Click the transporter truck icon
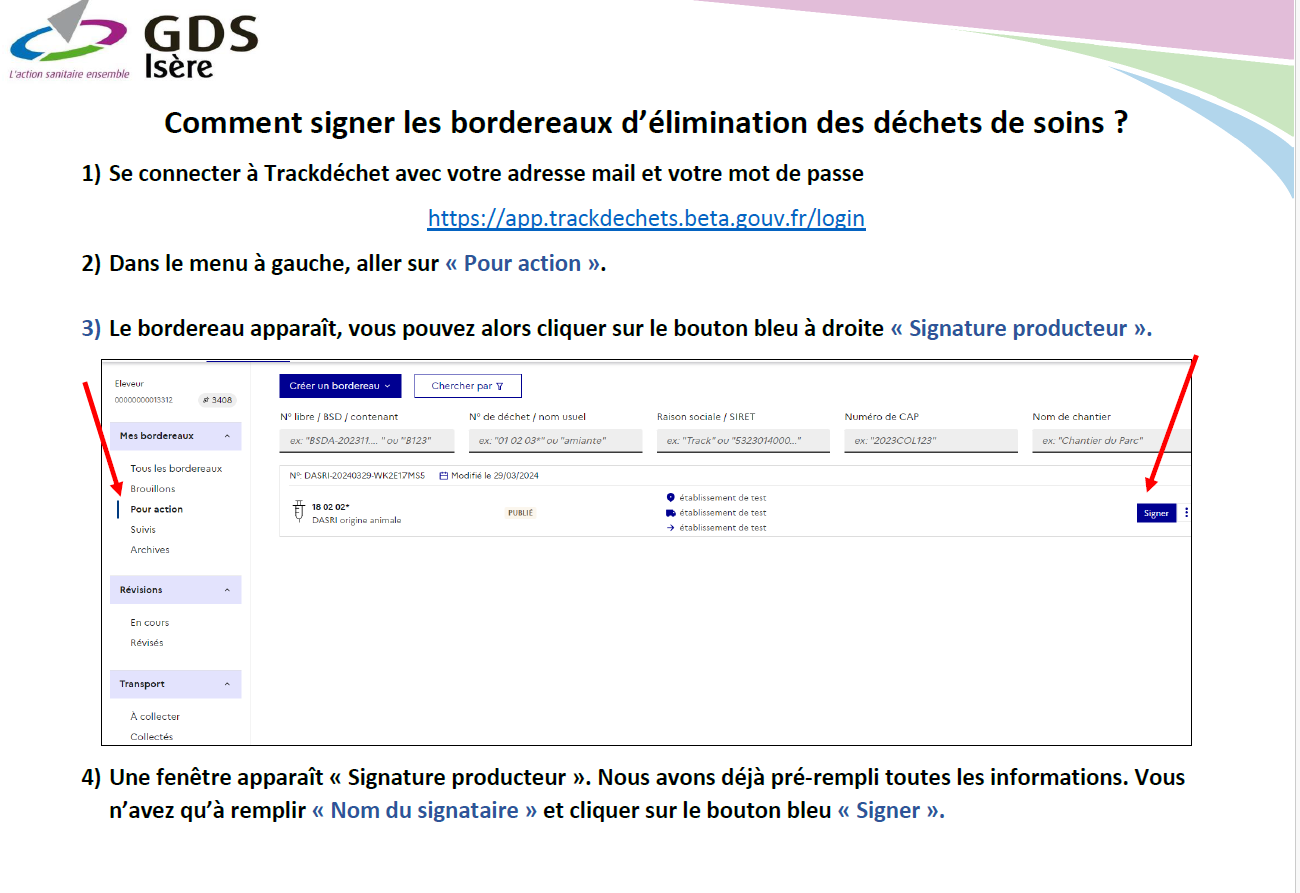 (x=670, y=512)
